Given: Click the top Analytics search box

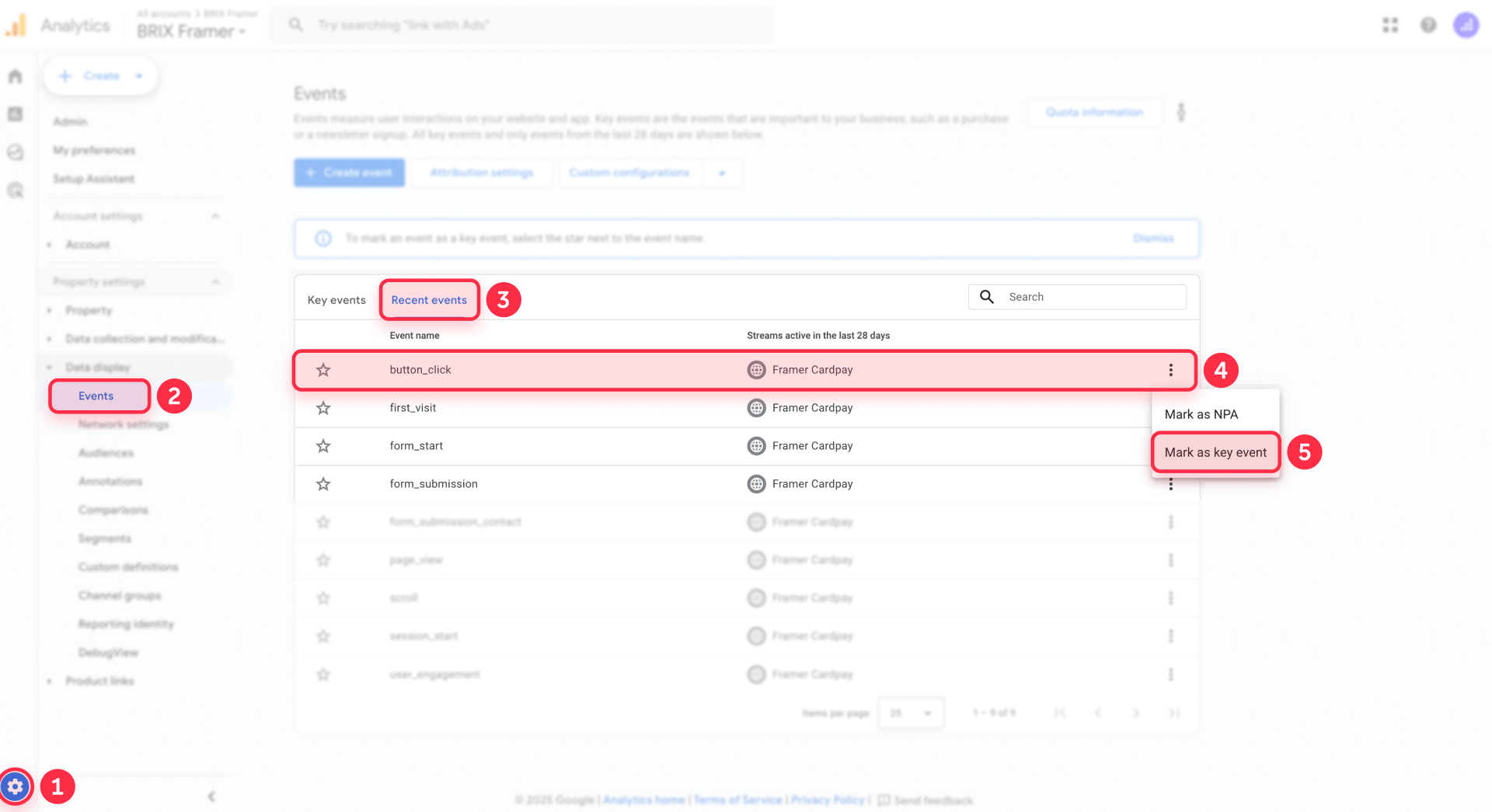Looking at the screenshot, I should click(x=521, y=25).
